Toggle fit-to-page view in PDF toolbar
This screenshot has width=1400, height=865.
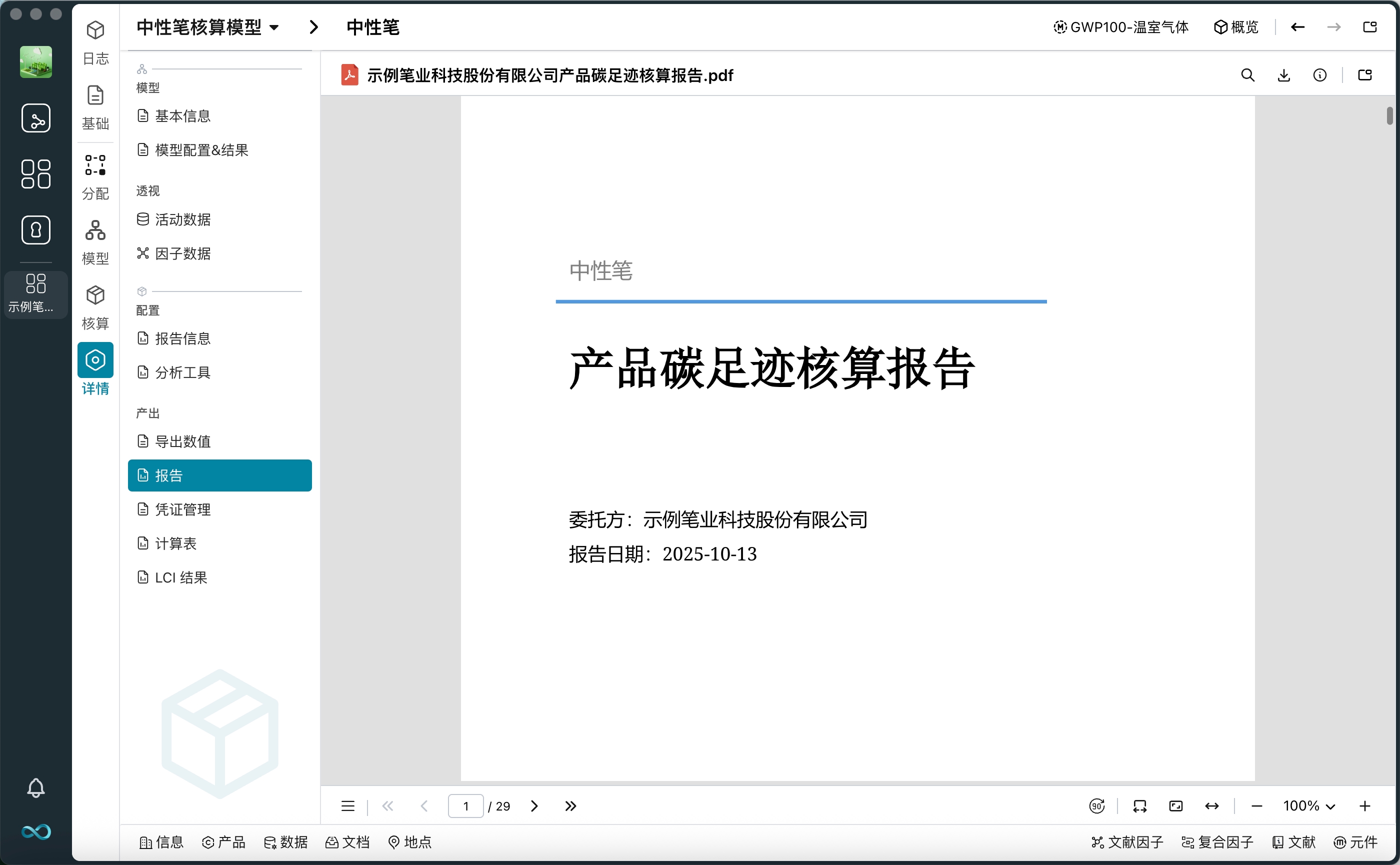(1176, 805)
